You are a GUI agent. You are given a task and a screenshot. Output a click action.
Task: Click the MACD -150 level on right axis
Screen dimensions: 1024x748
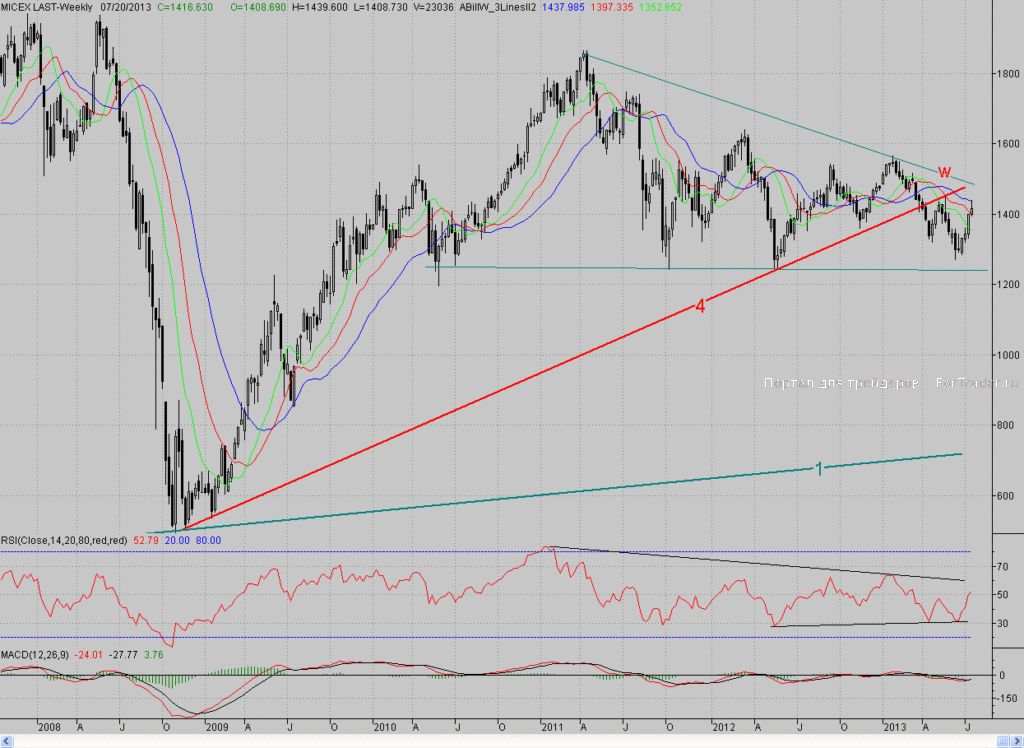click(1007, 698)
